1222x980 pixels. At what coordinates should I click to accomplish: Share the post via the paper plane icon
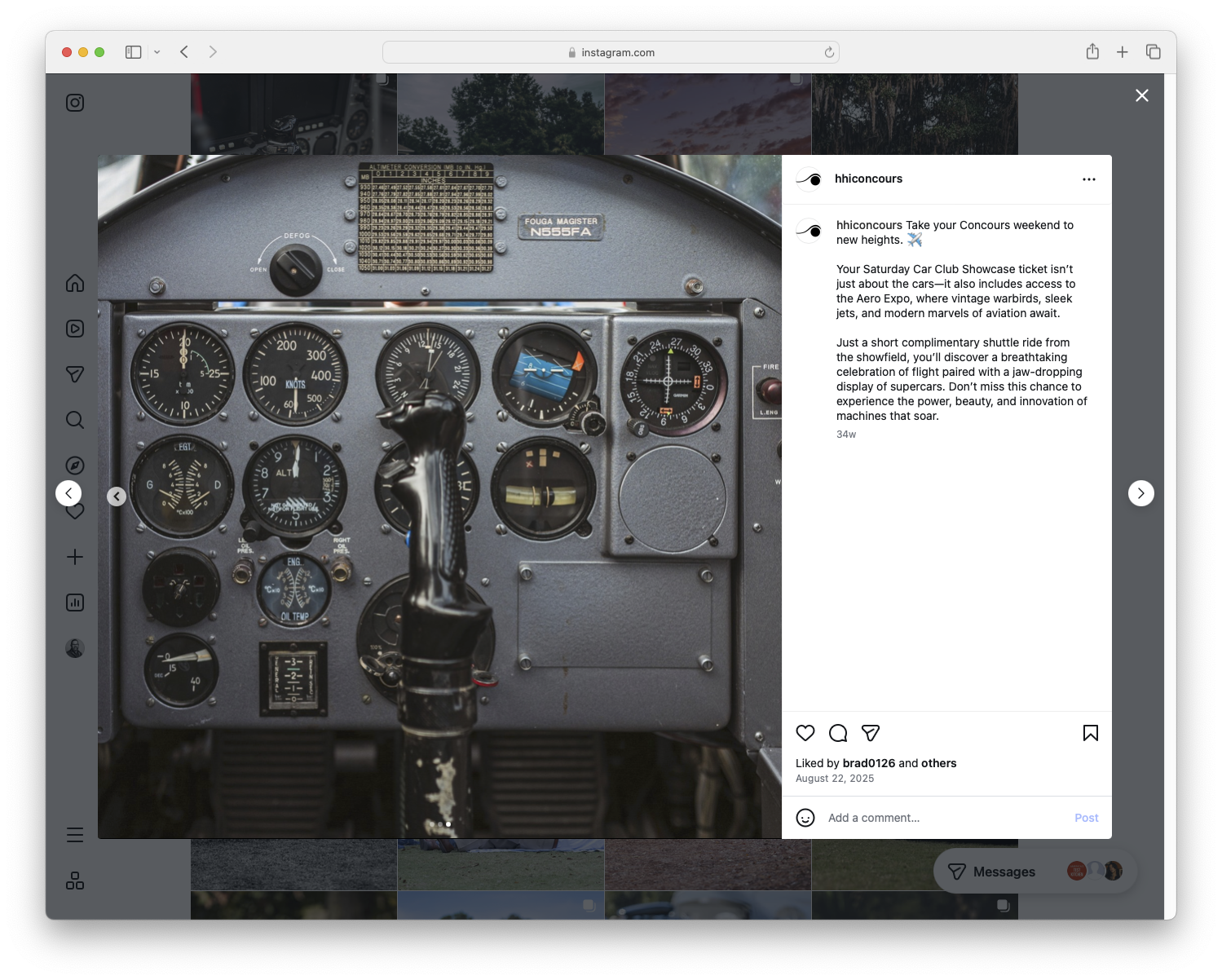[871, 733]
